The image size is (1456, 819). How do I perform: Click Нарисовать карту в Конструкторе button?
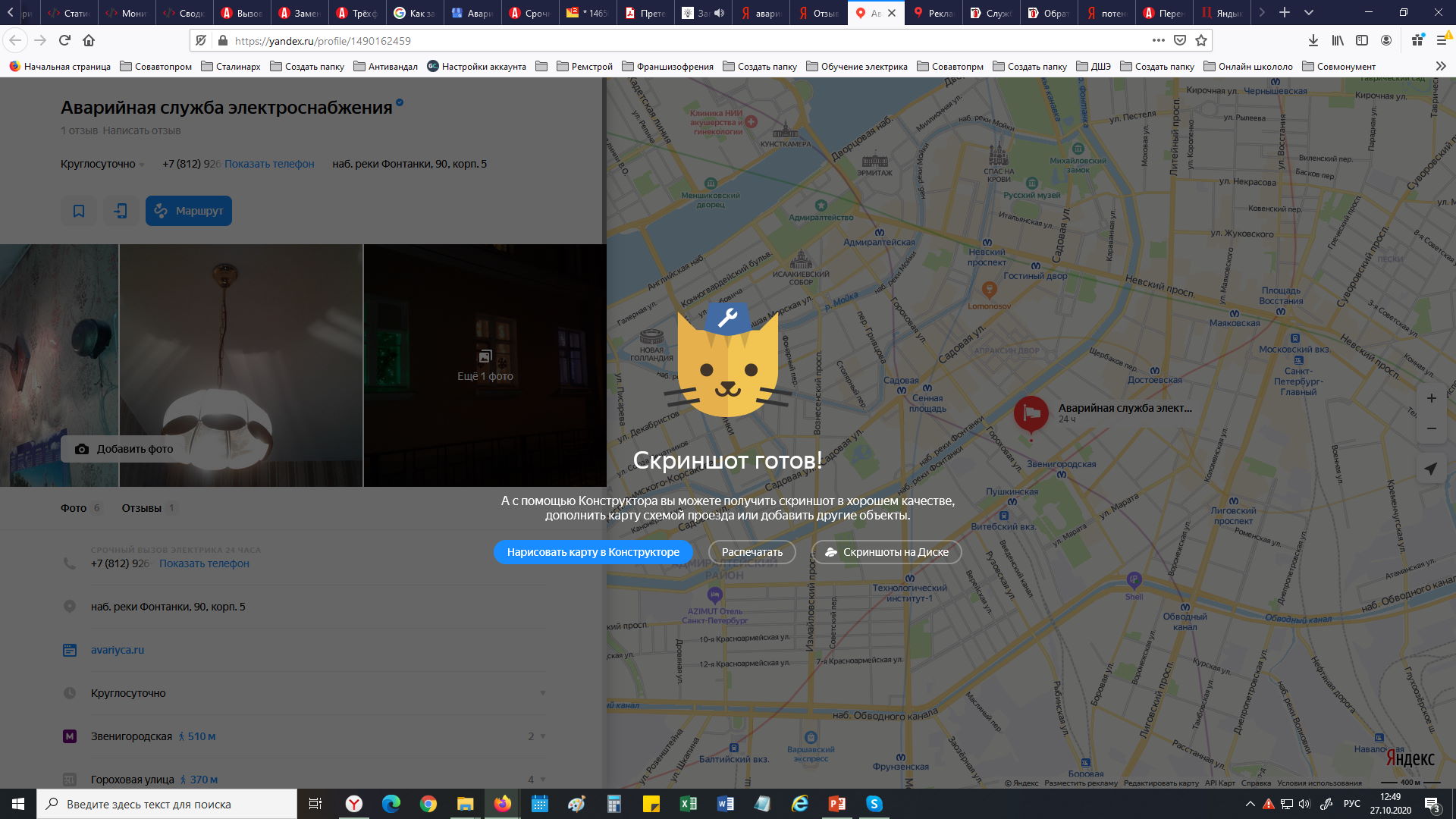coord(593,552)
